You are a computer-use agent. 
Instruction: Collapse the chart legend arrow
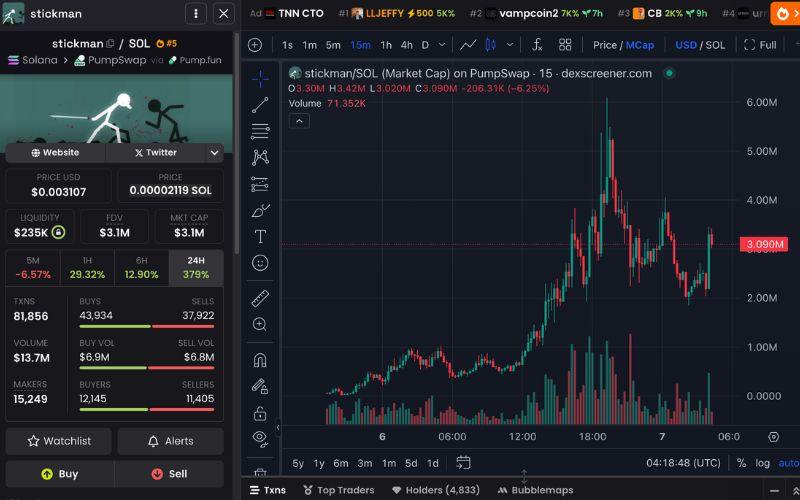click(x=299, y=121)
